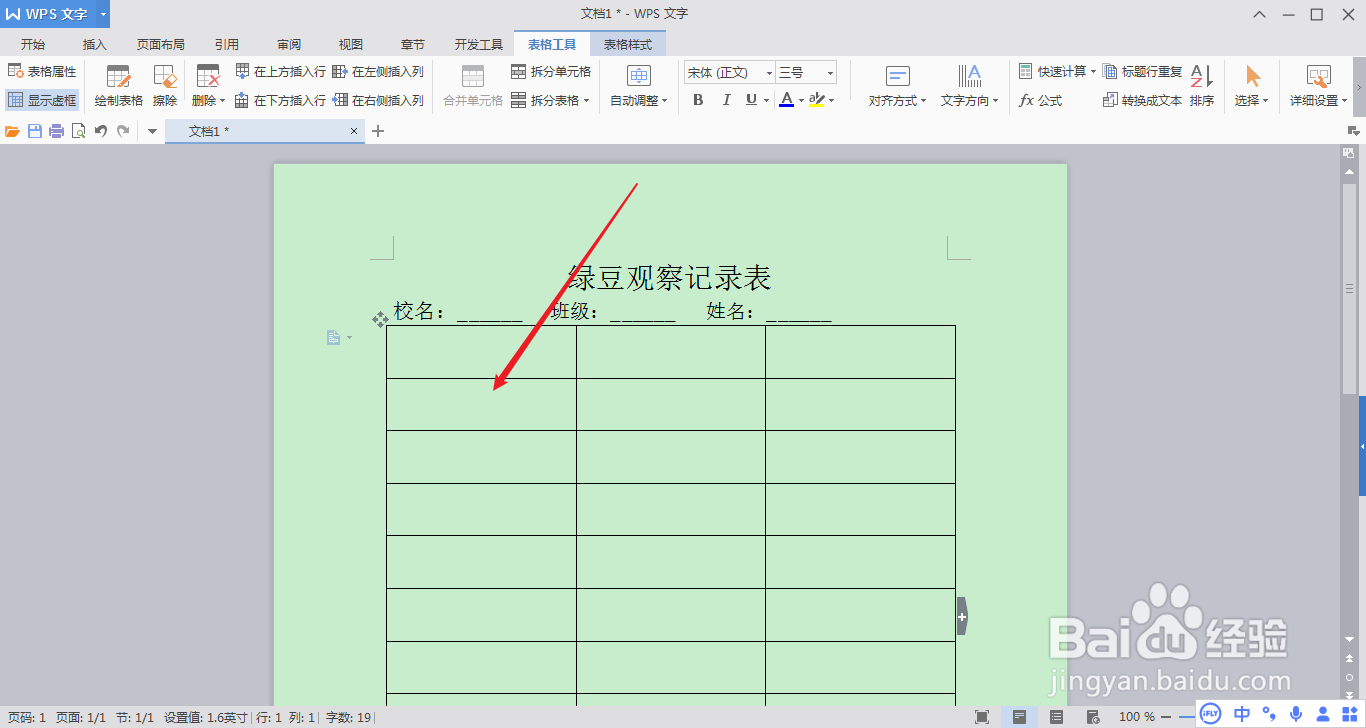Open the 章节 tab
This screenshot has height=728, width=1366.
[413, 44]
